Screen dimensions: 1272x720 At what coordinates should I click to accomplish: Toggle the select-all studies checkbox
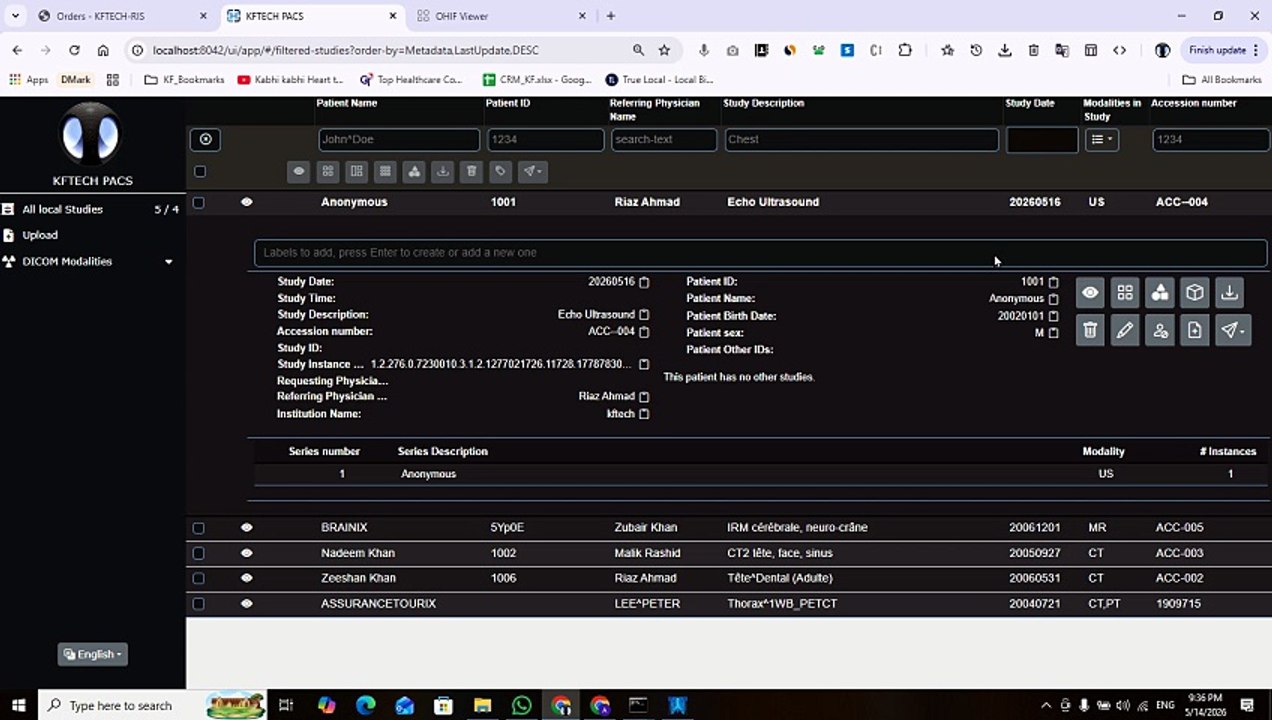pos(200,171)
